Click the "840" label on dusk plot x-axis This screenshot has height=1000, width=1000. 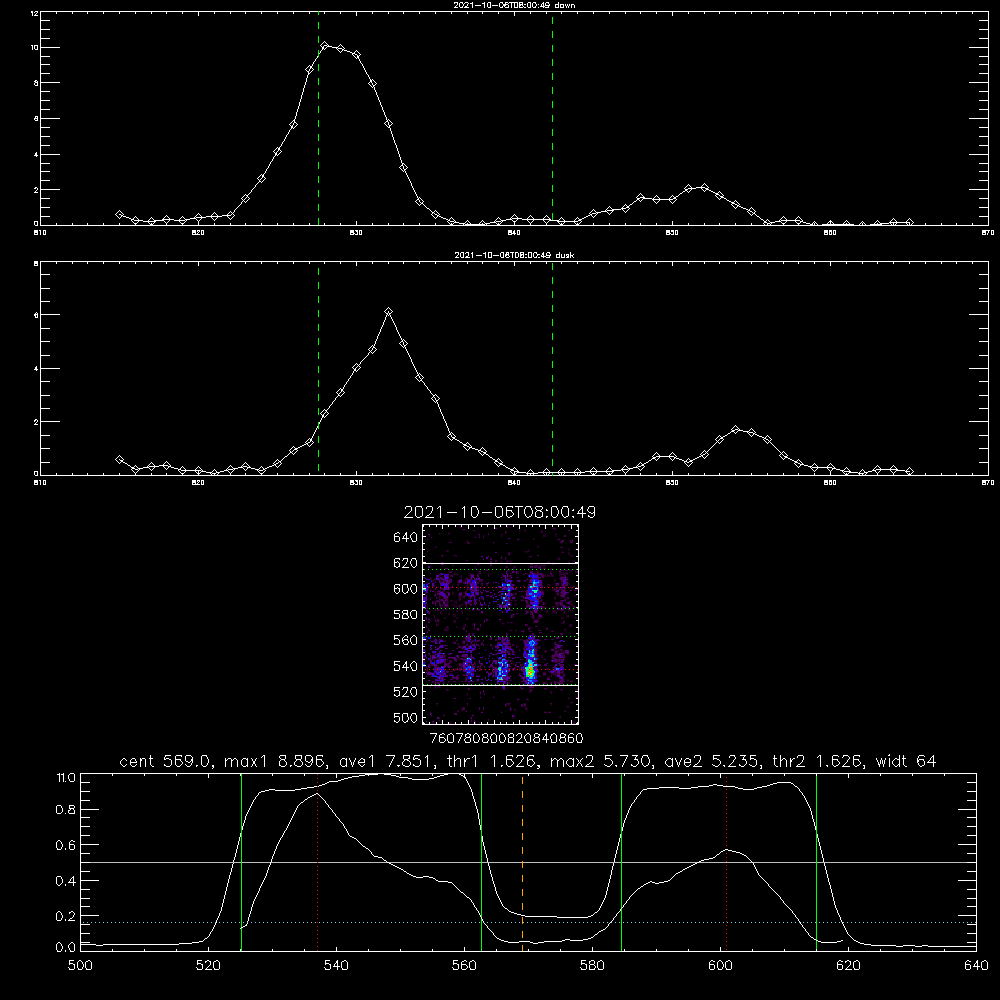coord(514,483)
